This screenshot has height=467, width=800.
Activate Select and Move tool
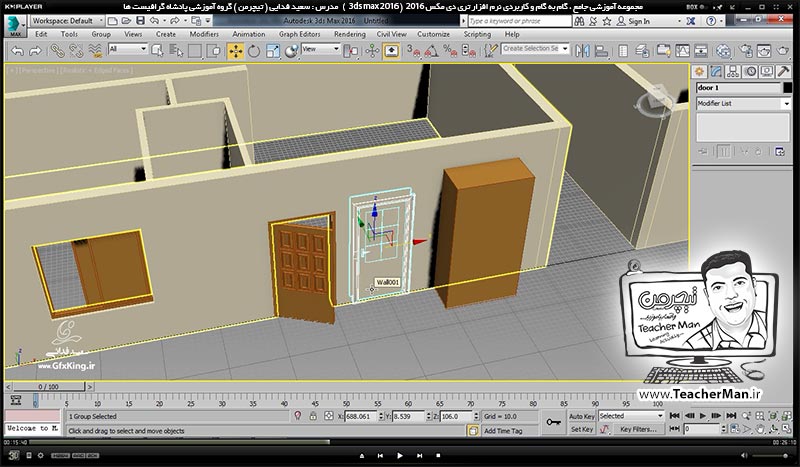click(x=235, y=51)
